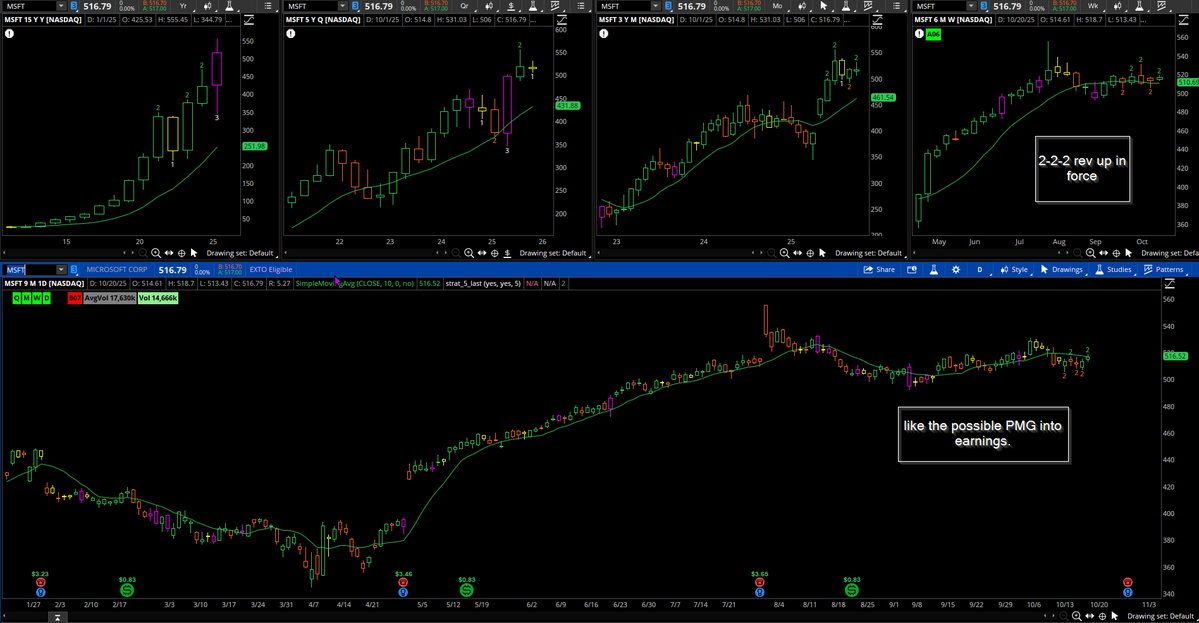Click 516.52 price label on main axis
This screenshot has height=623, width=1199.
(1175, 356)
